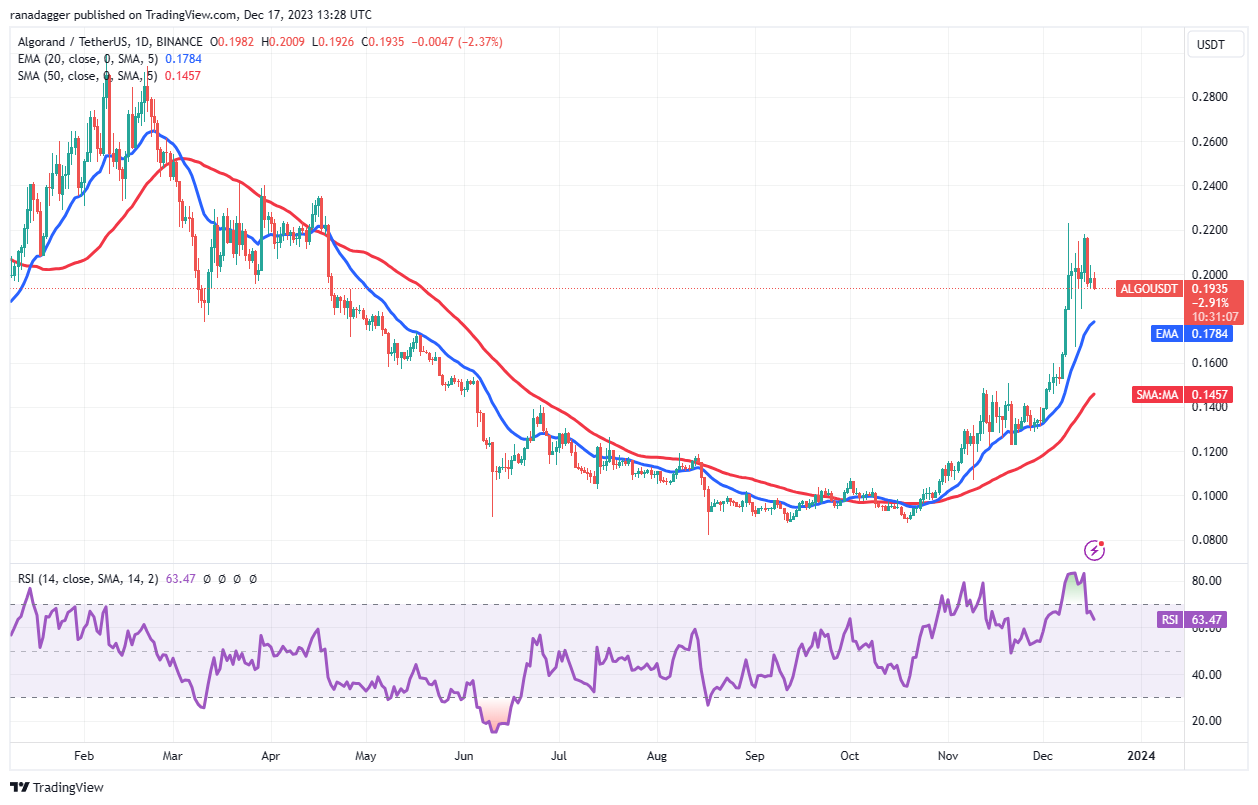Click the Feb label on the time axis
The image size is (1258, 805).
pyautogui.click(x=84, y=757)
